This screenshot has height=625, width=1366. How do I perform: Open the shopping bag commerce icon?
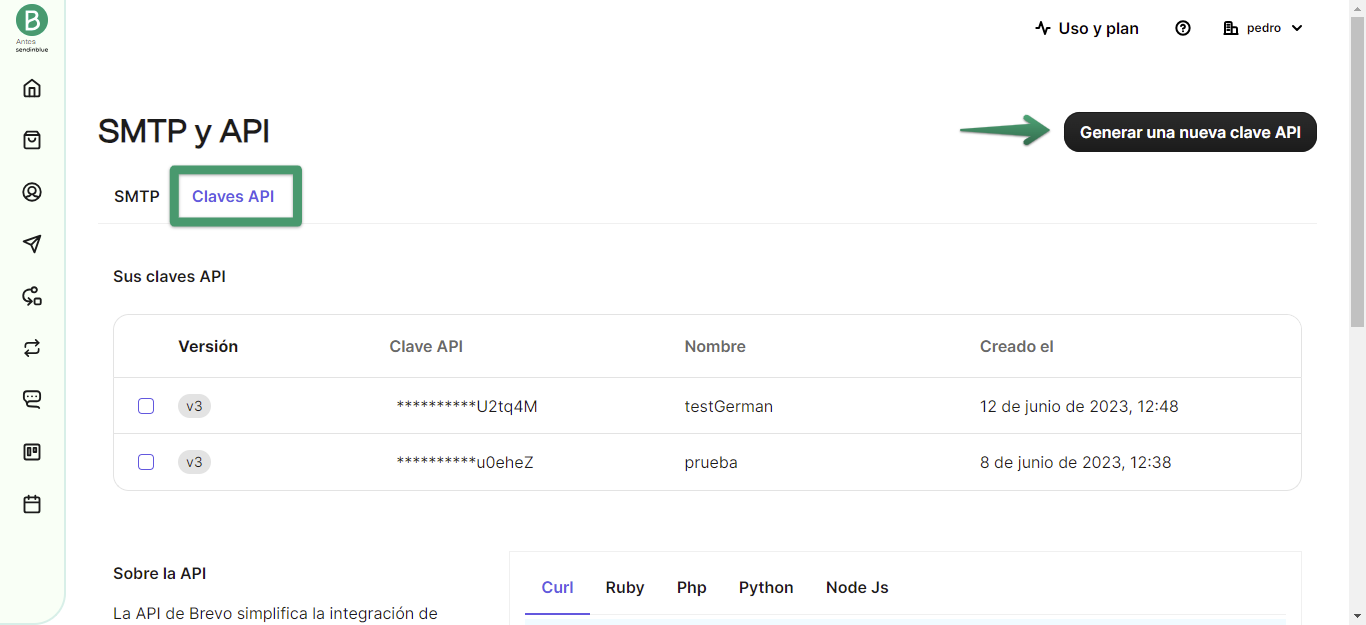pos(32,140)
